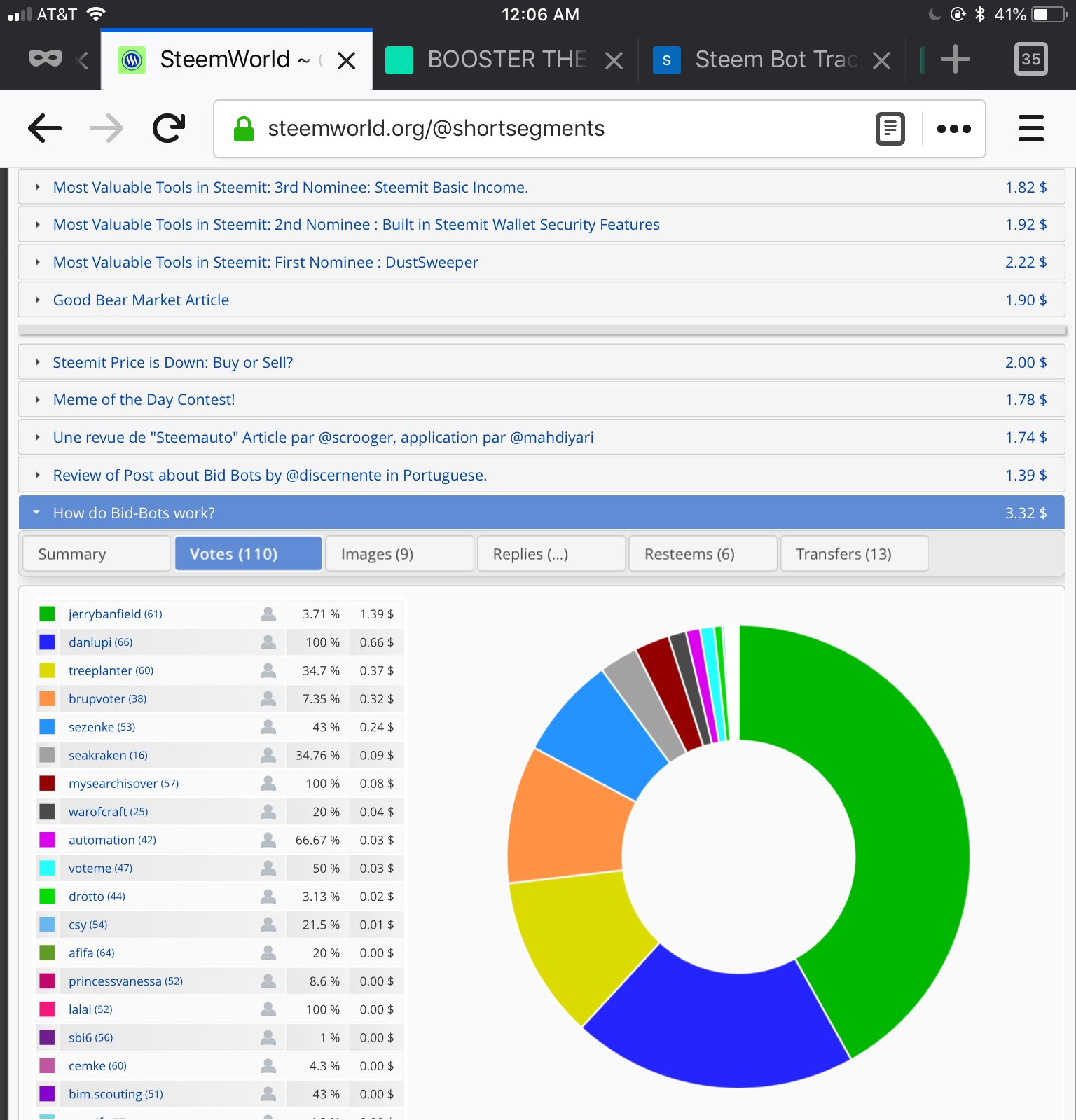The width and height of the screenshot is (1076, 1120).
Task: Click the 3.32 $ payout value
Action: pyautogui.click(x=1026, y=513)
